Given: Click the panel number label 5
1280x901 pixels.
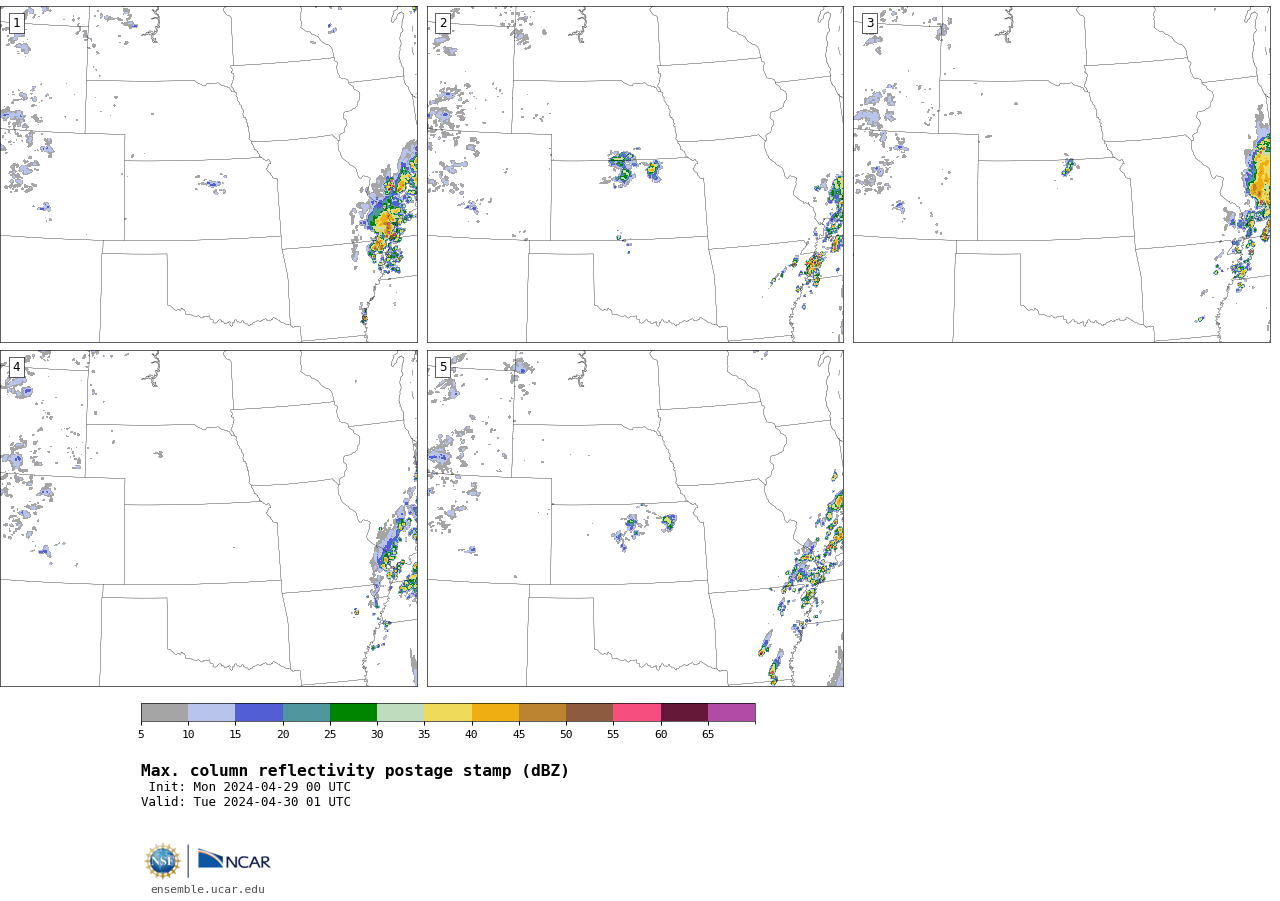Looking at the screenshot, I should [x=443, y=367].
